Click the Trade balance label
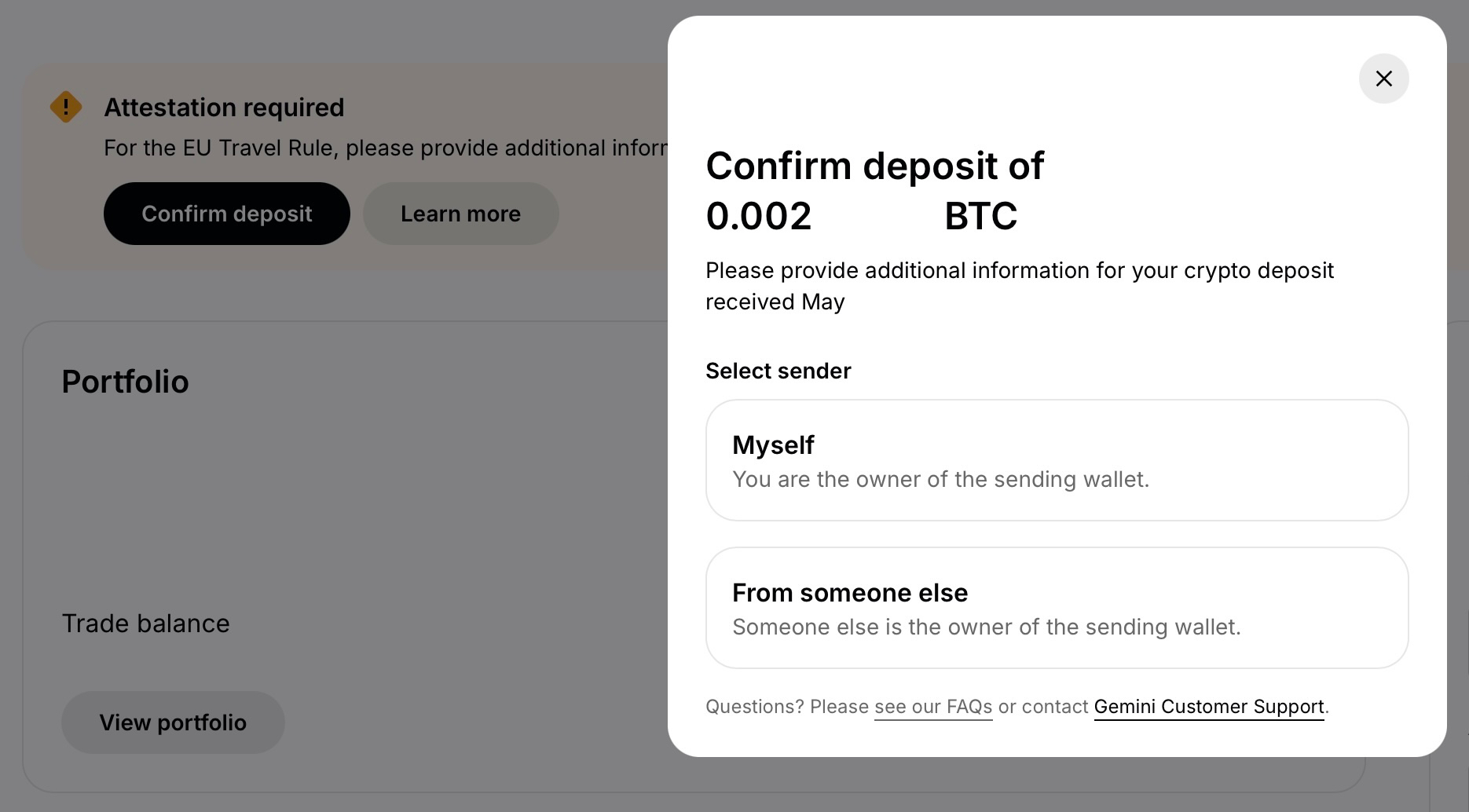 (146, 624)
